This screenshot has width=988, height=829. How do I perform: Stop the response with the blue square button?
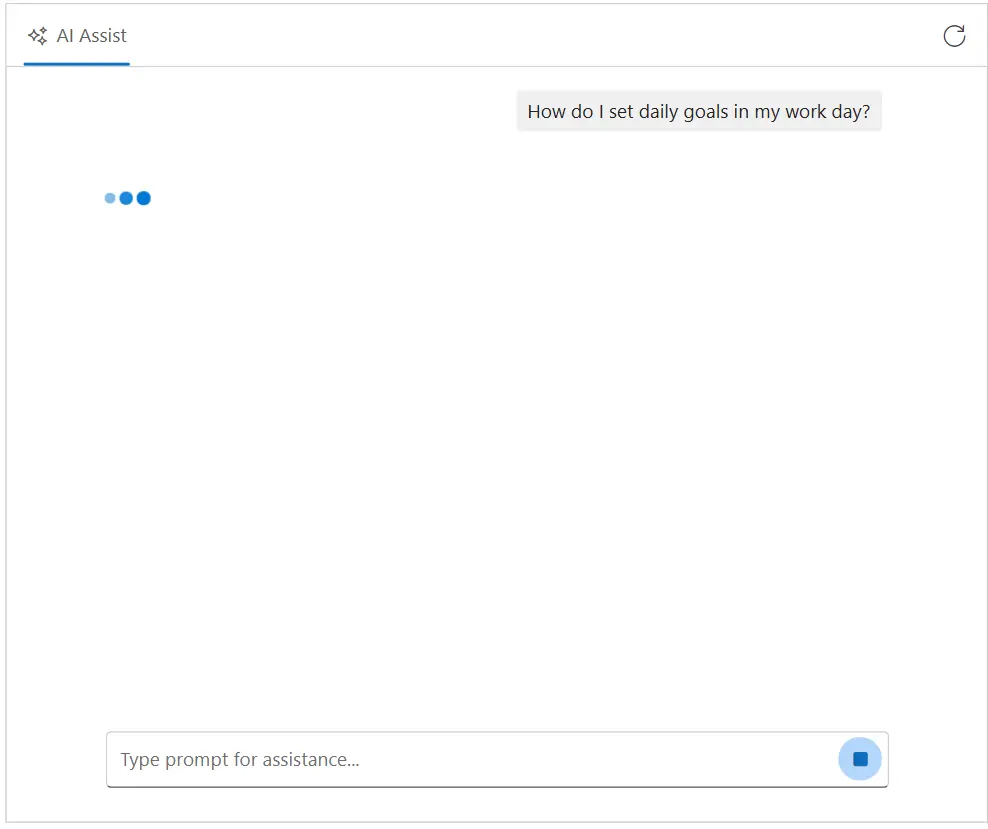[859, 758]
